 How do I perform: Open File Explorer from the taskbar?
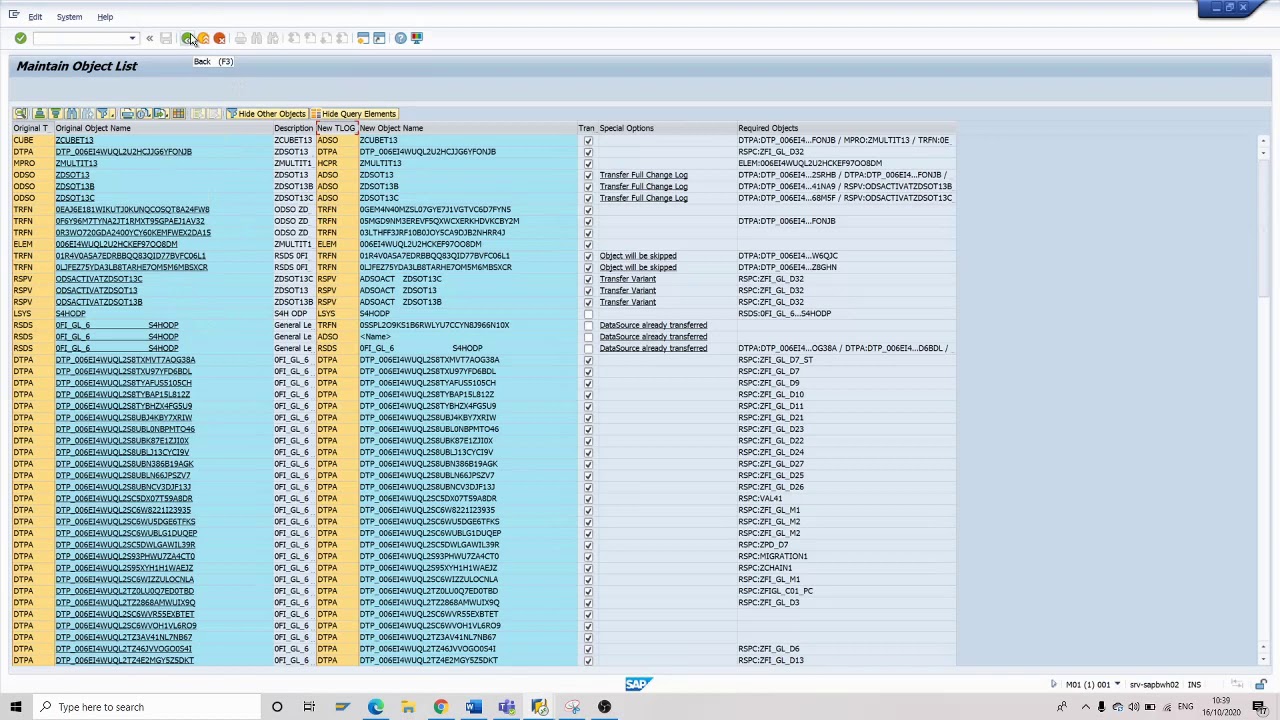click(x=408, y=707)
